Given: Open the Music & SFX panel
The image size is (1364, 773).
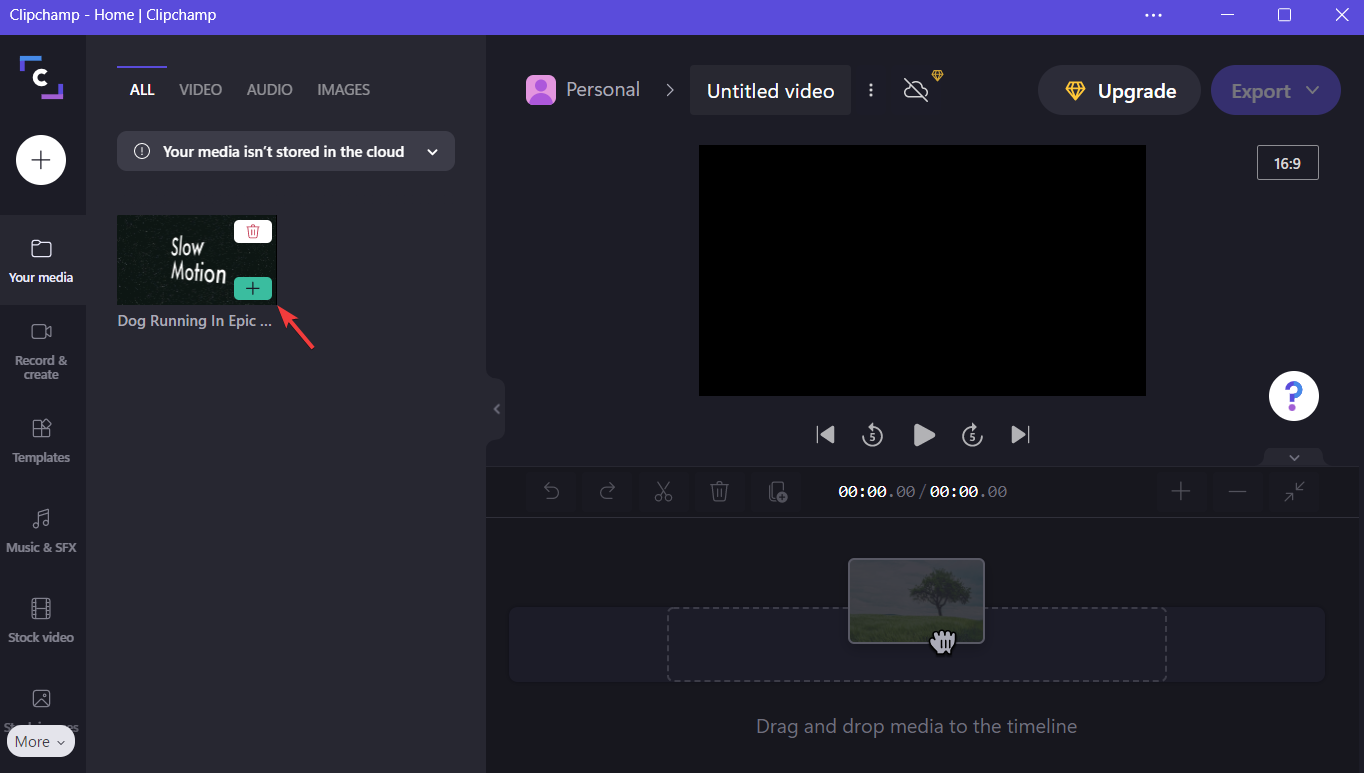Looking at the screenshot, I should tap(41, 530).
